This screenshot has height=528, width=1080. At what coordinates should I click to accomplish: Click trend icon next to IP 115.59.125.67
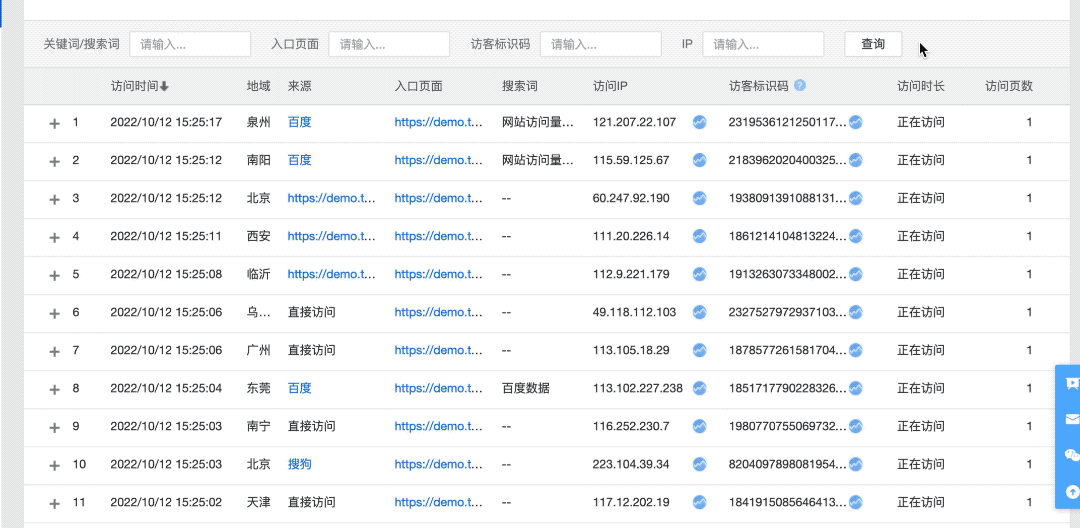[699, 160]
